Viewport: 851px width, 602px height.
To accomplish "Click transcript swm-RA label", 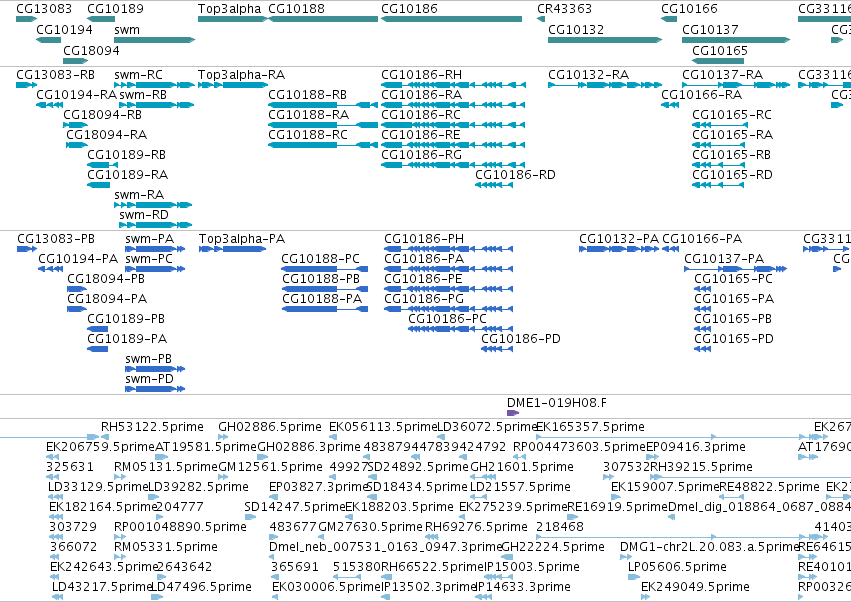I will click(x=139, y=194).
